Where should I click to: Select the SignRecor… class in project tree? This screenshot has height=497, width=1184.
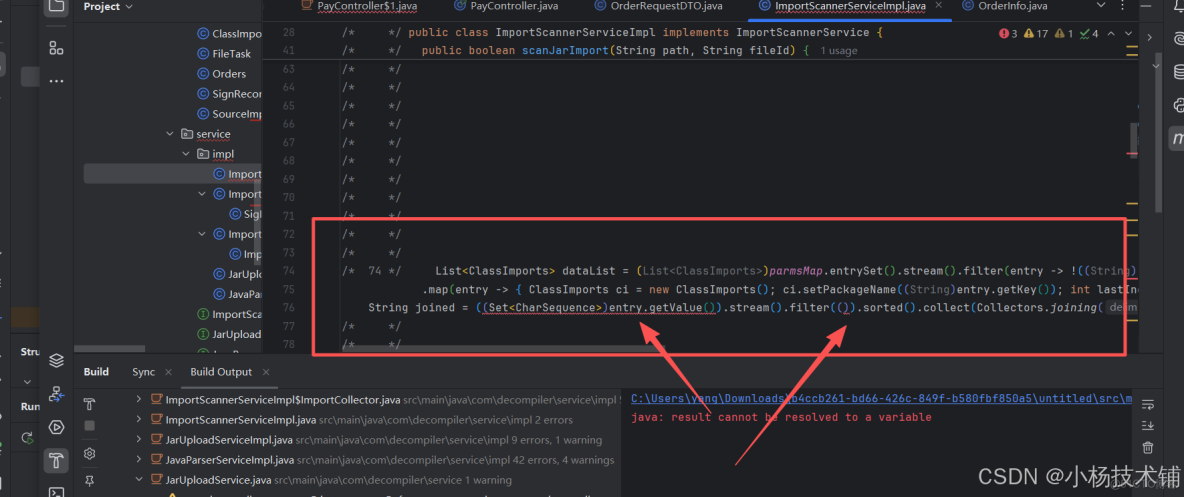pyautogui.click(x=229, y=94)
